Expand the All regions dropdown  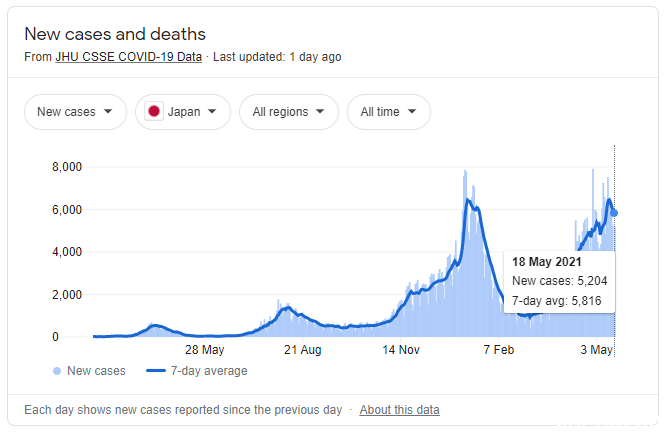pos(289,112)
